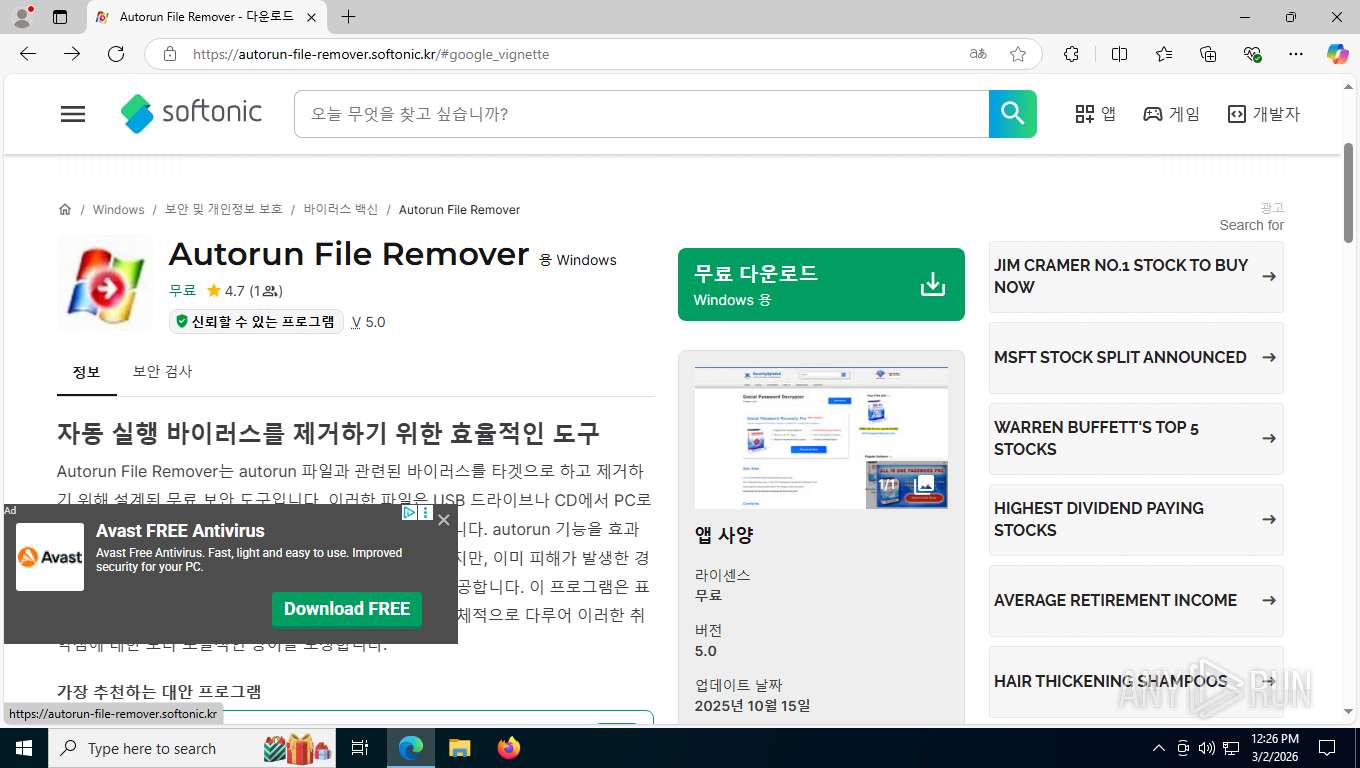Viewport: 1360px width, 768px height.
Task: Open the notifications center icon
Action: pos(1327,748)
